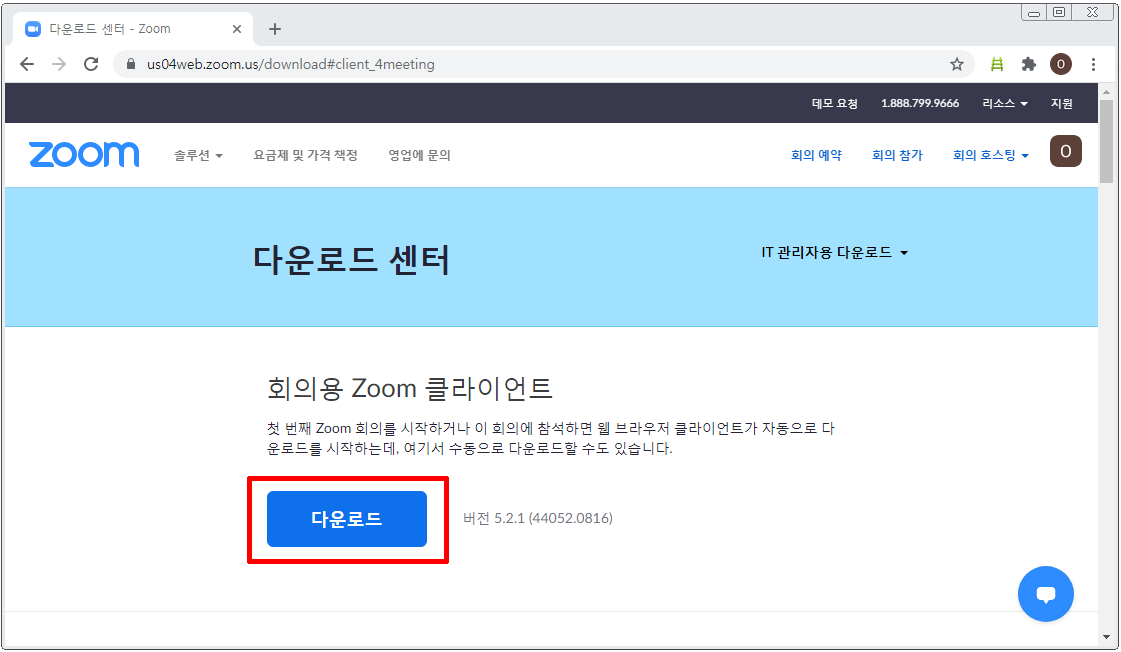Image resolution: width=1121 pixels, height=652 pixels.
Task: View site info via the lock icon
Action: tap(131, 64)
